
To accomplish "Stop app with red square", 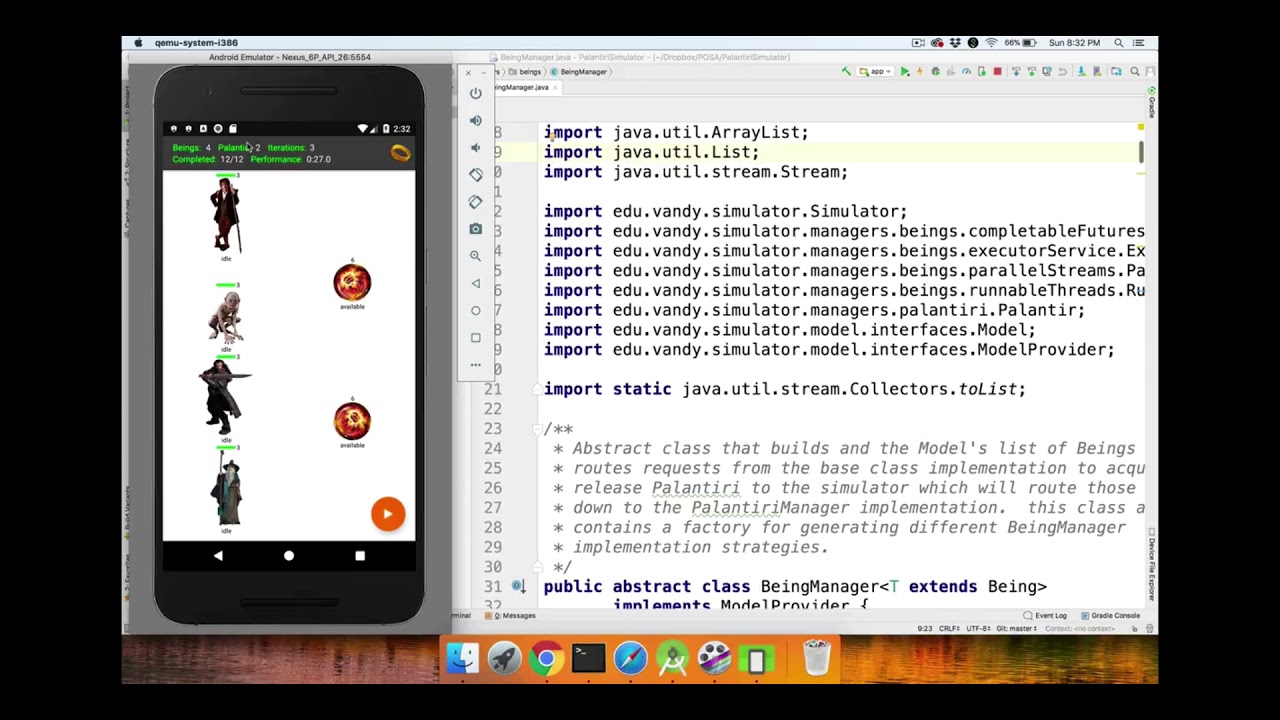I will tap(997, 72).
